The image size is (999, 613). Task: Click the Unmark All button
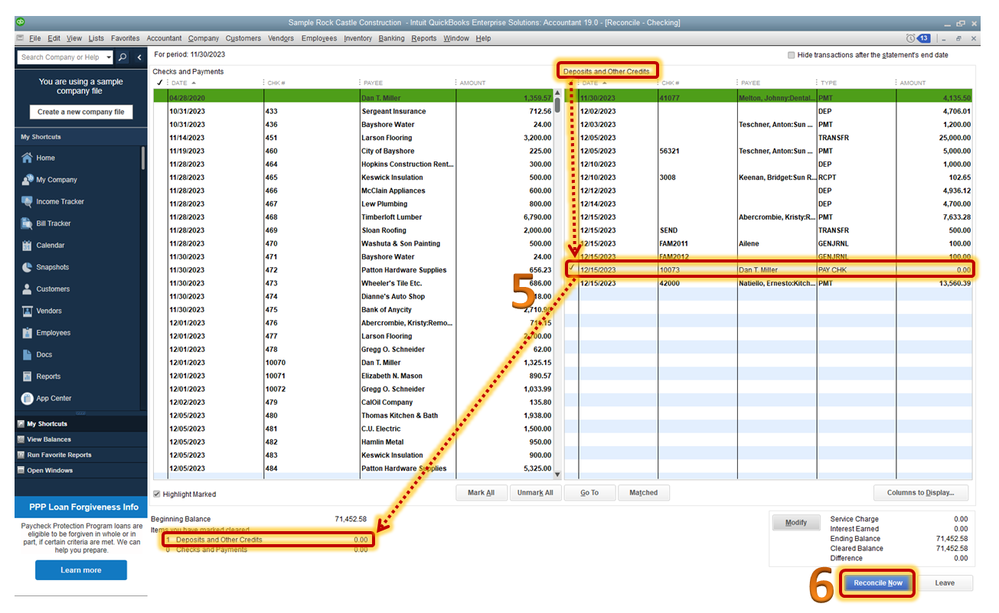(x=535, y=493)
